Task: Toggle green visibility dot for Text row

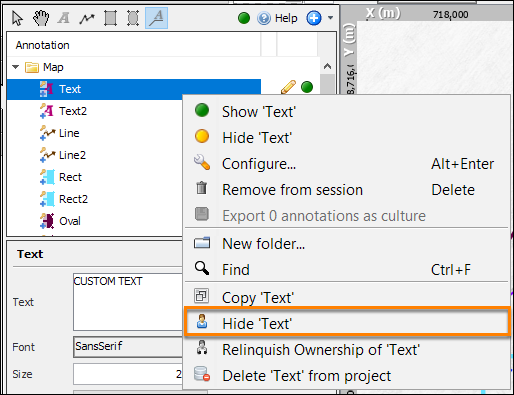Action: pos(307,87)
